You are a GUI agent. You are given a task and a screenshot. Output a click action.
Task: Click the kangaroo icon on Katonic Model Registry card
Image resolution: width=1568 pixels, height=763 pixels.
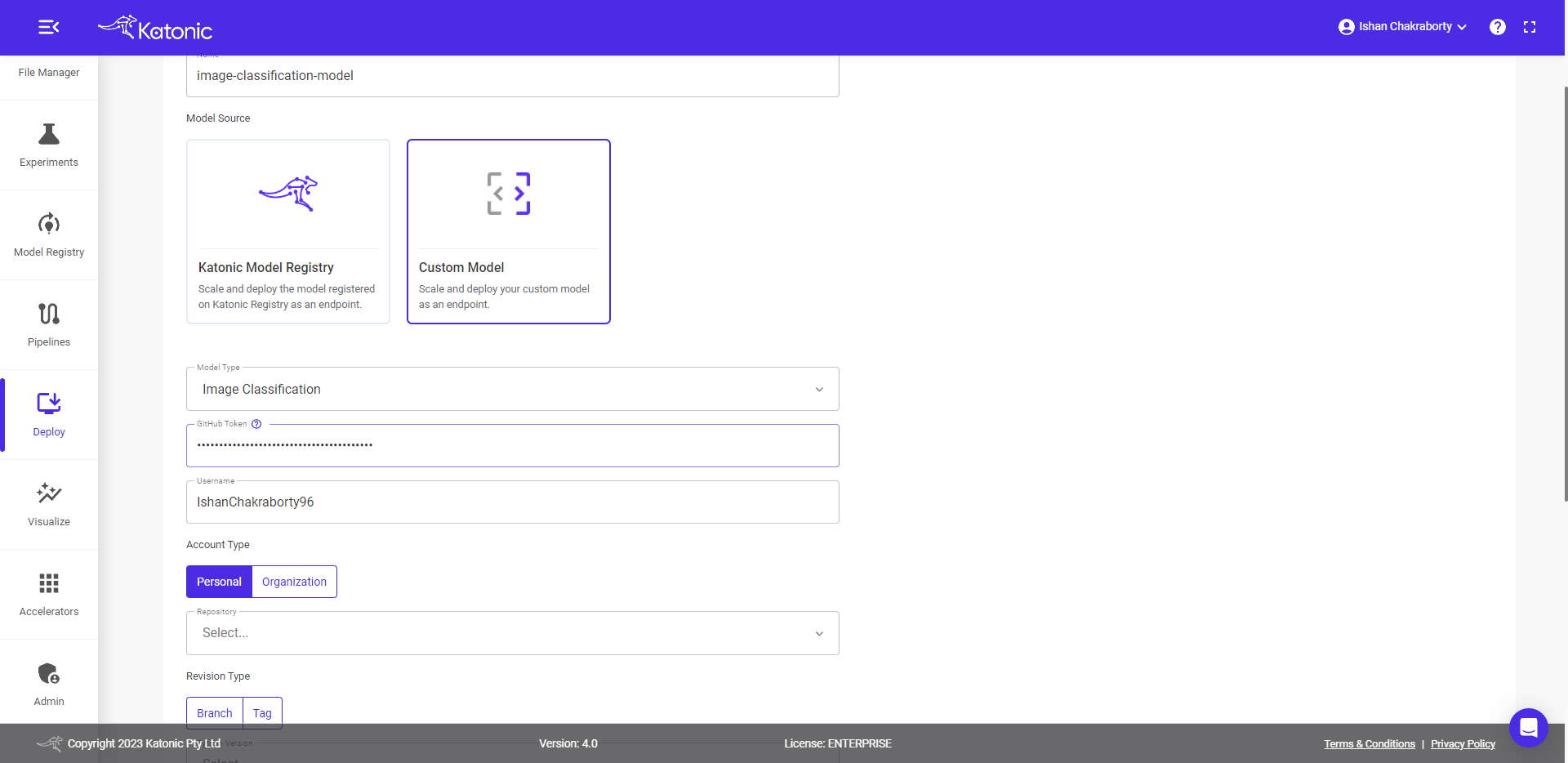[x=288, y=194]
